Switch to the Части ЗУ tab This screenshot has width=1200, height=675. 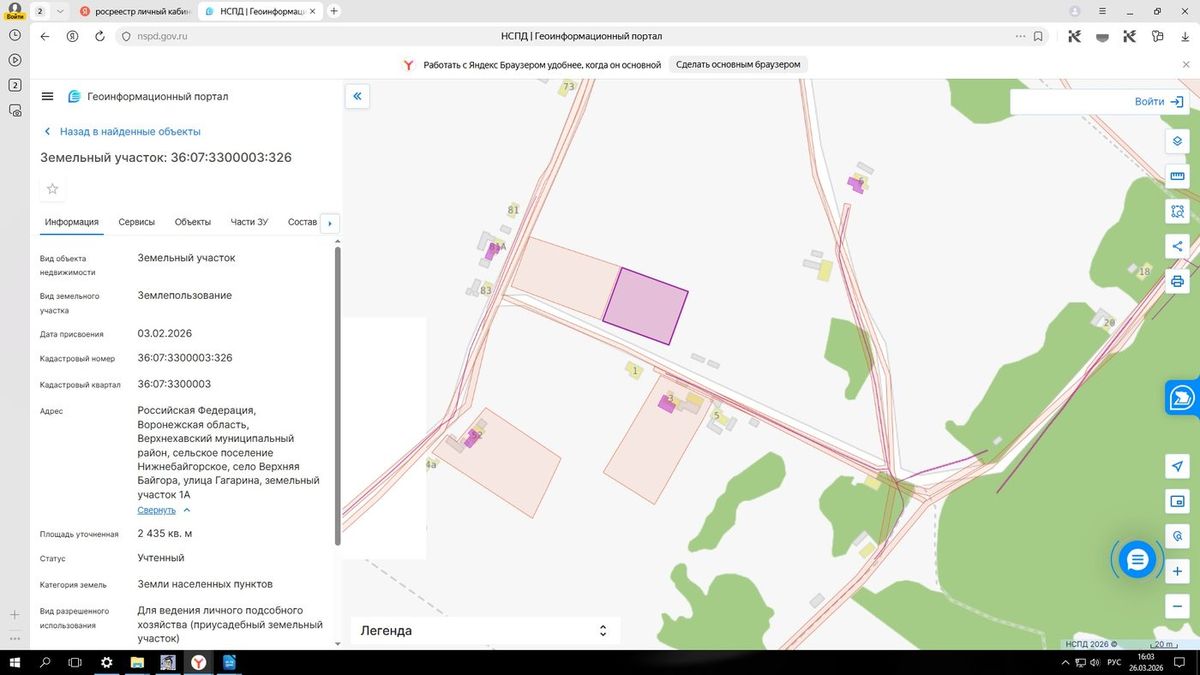point(249,222)
